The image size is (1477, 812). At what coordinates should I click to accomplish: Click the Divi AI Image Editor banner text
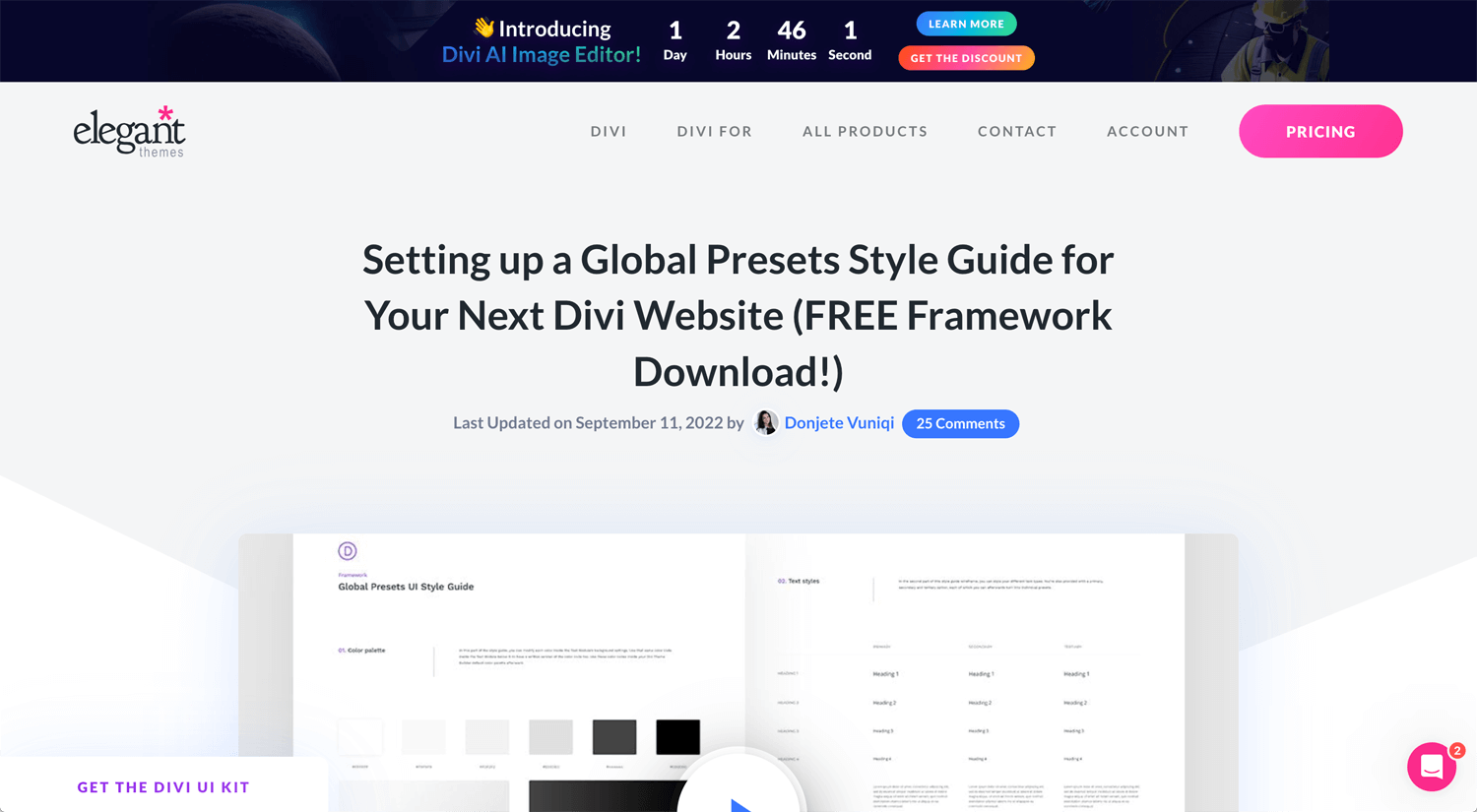[x=541, y=54]
